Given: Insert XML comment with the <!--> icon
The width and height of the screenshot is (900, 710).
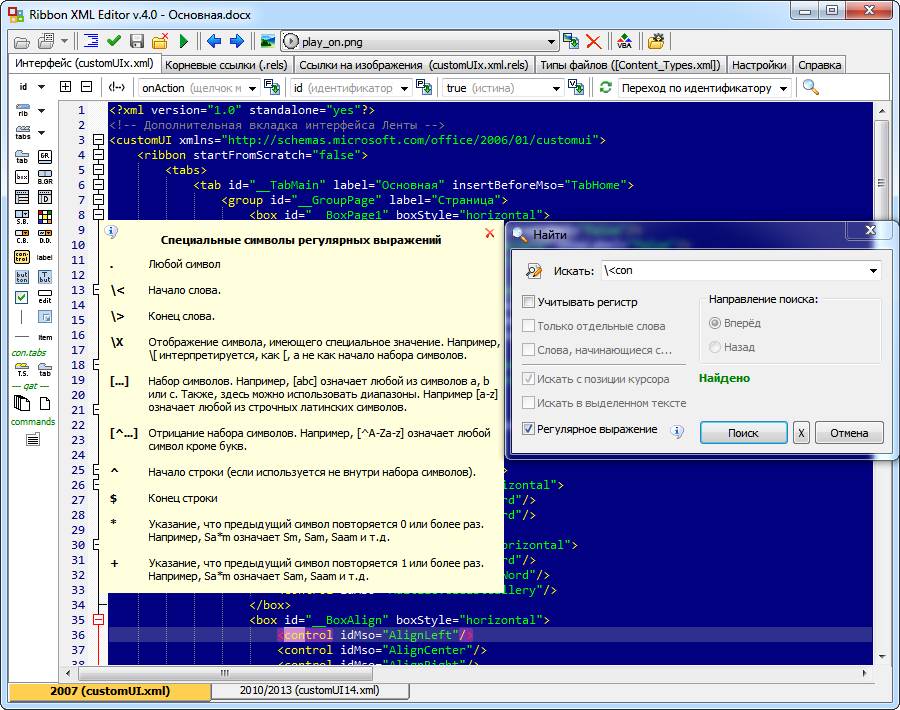Looking at the screenshot, I should (x=117, y=87).
